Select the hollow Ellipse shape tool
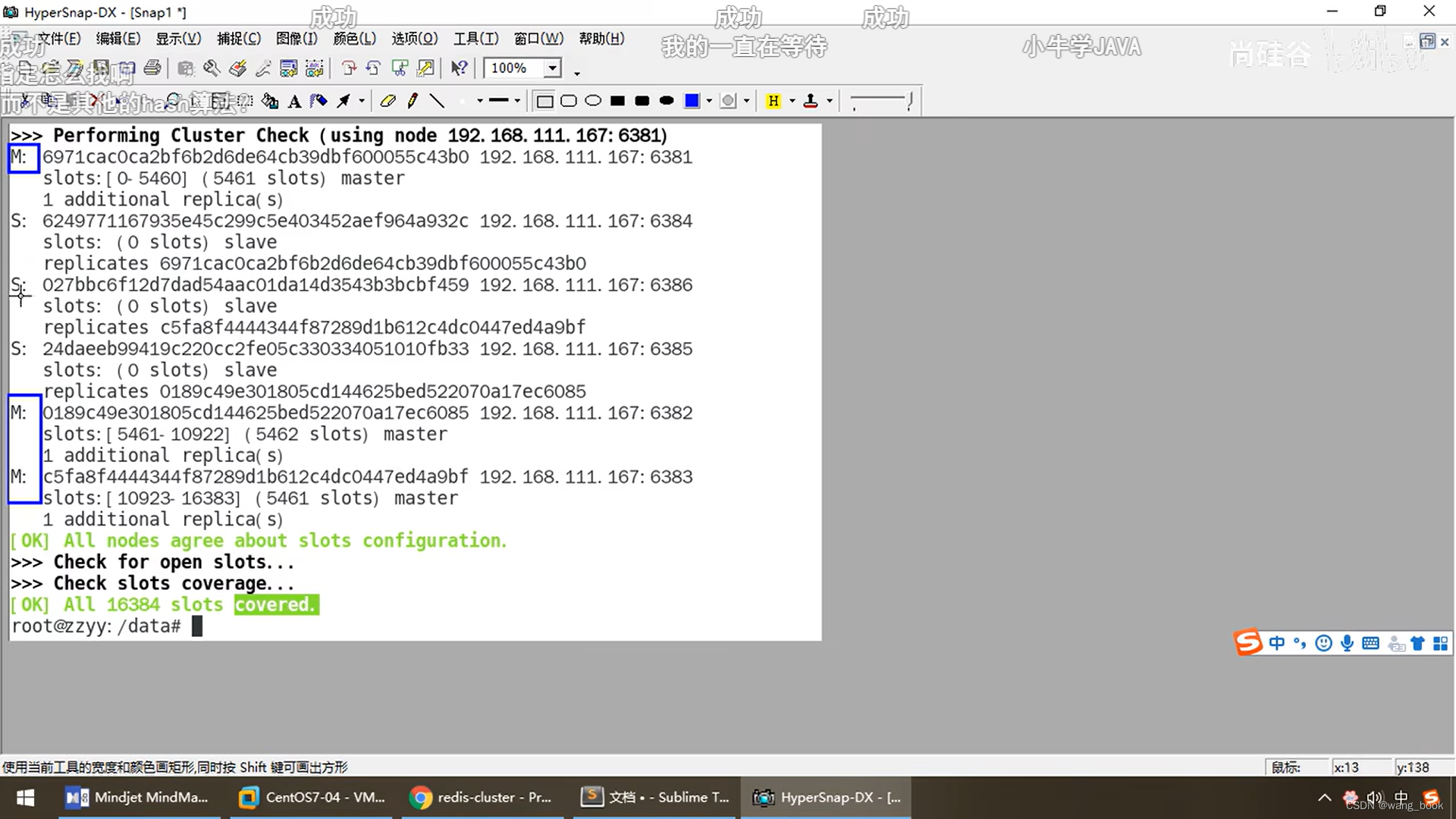Viewport: 1456px width, 819px height. [593, 101]
